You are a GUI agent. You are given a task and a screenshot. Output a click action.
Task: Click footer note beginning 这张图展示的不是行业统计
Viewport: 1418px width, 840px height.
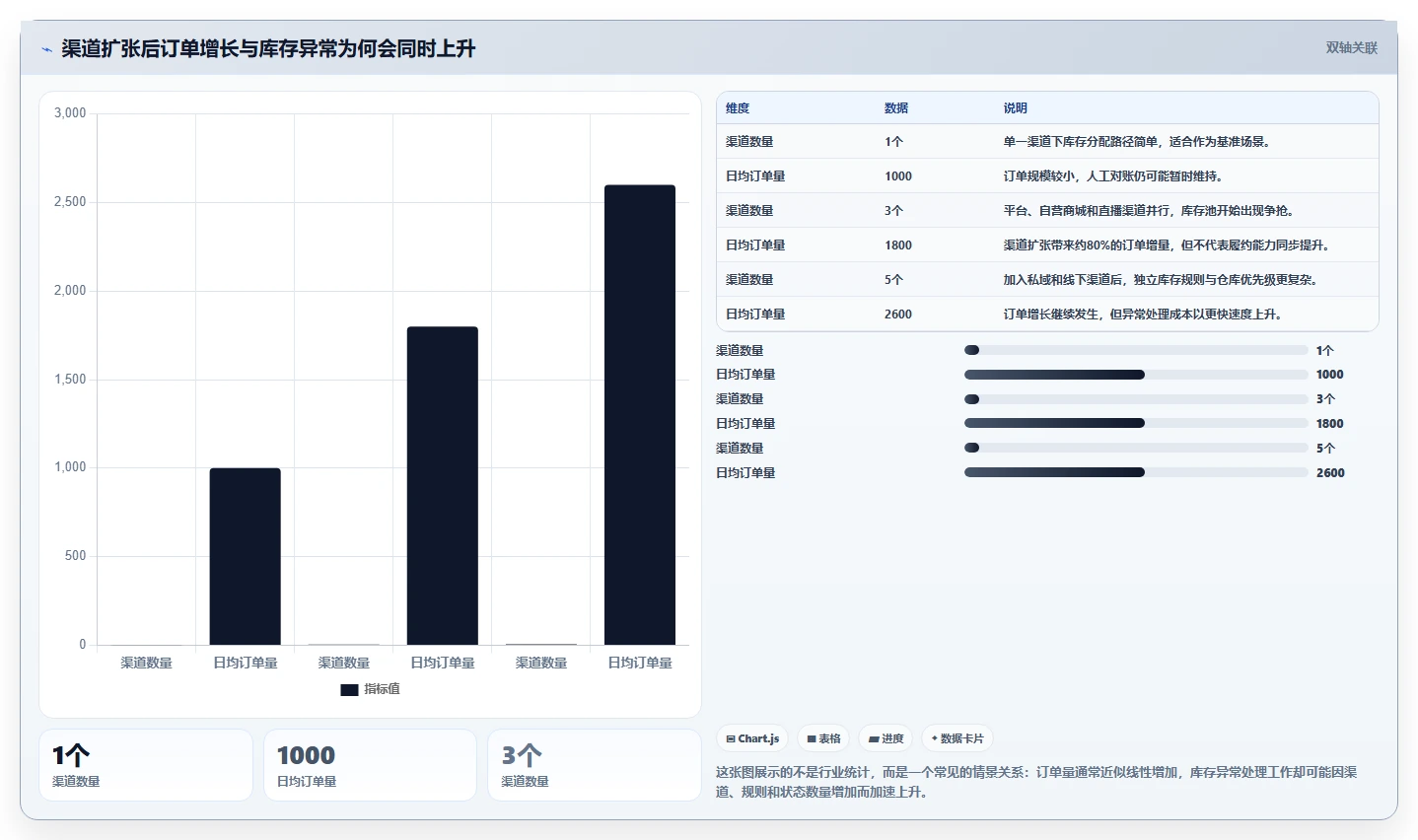tap(1036, 782)
